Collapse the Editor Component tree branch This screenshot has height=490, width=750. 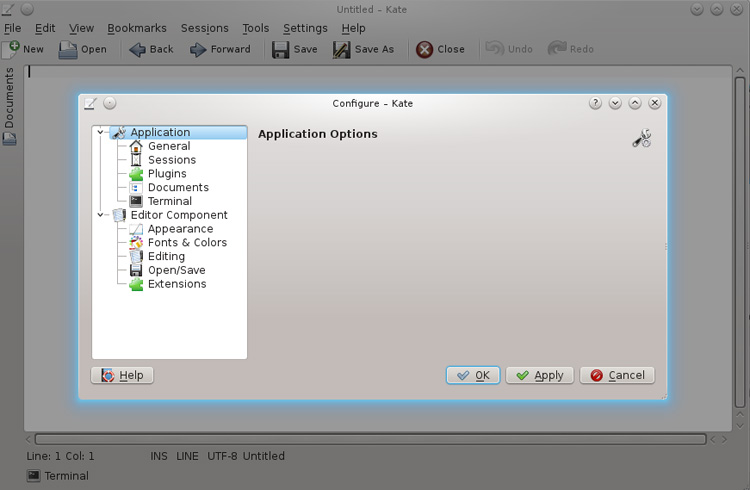click(x=100, y=215)
